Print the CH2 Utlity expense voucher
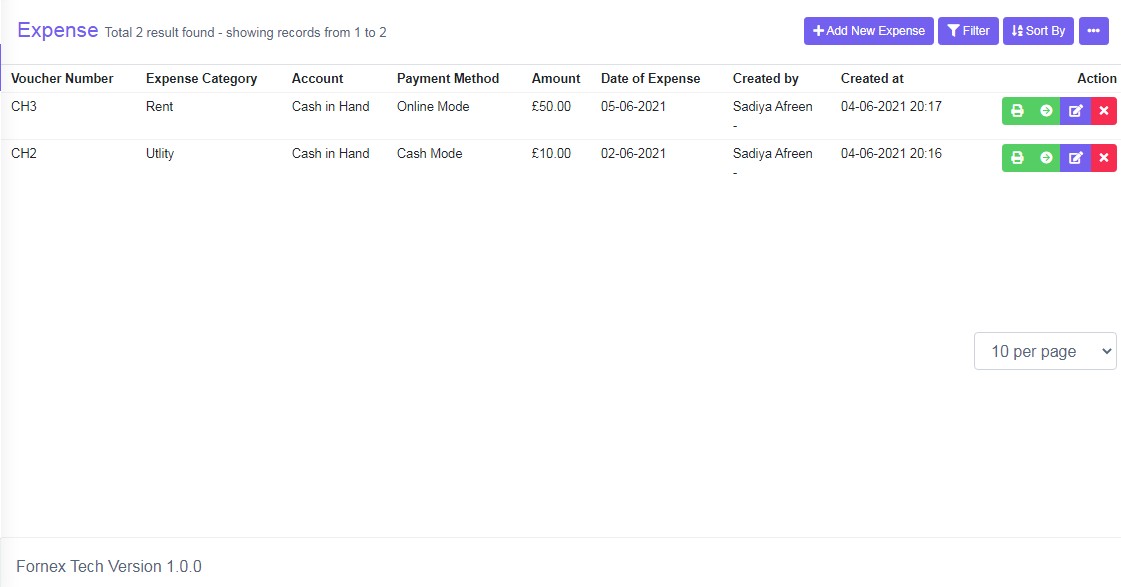Viewport: 1121px width, 587px height. [x=1017, y=158]
